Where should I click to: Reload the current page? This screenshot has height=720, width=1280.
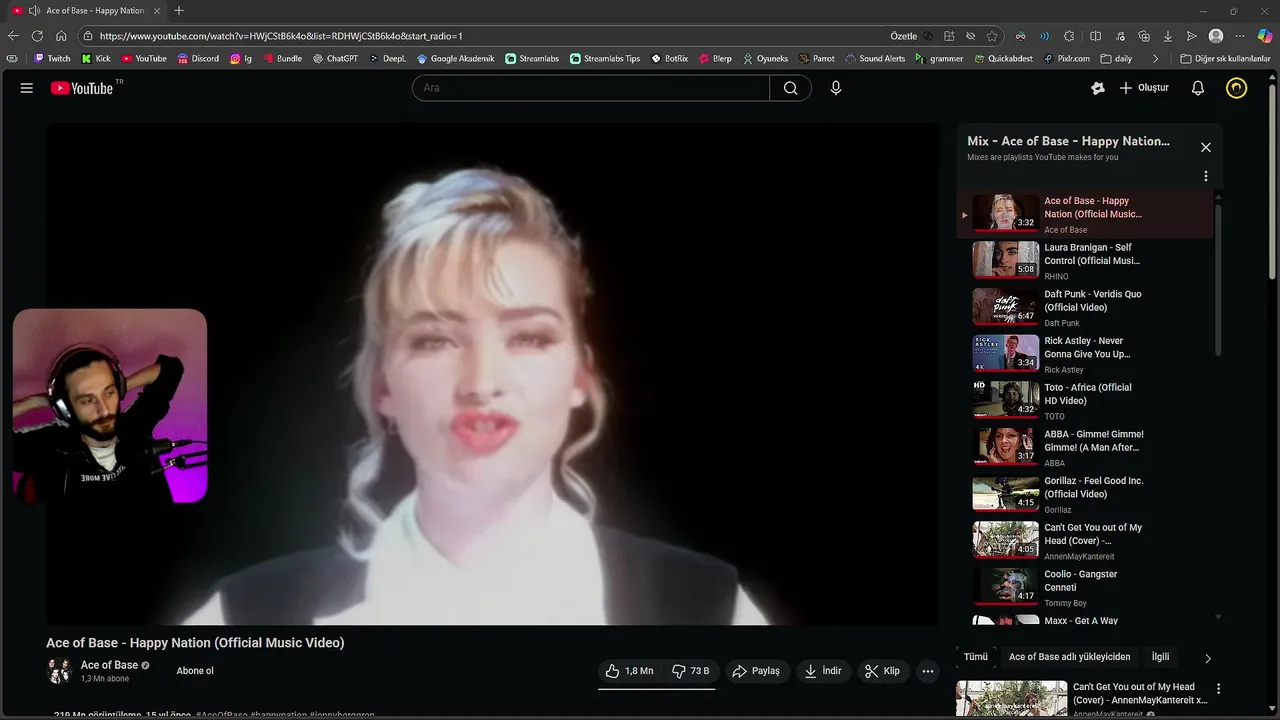[x=37, y=36]
